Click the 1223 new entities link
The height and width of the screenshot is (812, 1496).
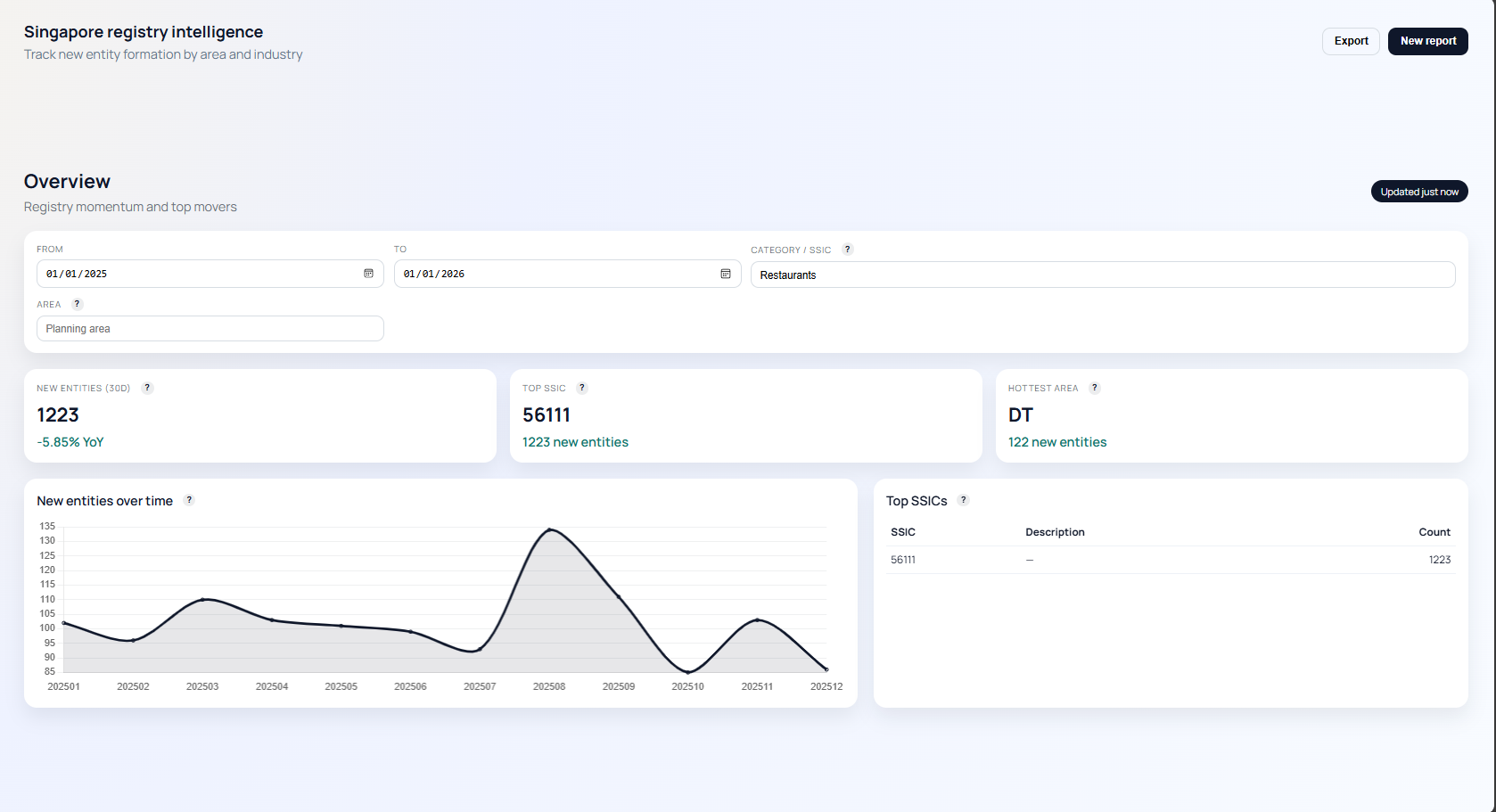(575, 441)
